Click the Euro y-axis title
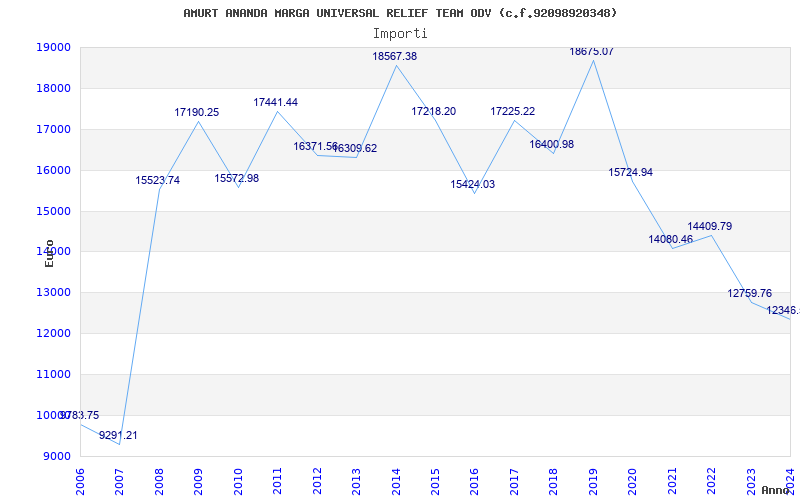Screen dimensions: 800x500 pyautogui.click(x=49, y=253)
